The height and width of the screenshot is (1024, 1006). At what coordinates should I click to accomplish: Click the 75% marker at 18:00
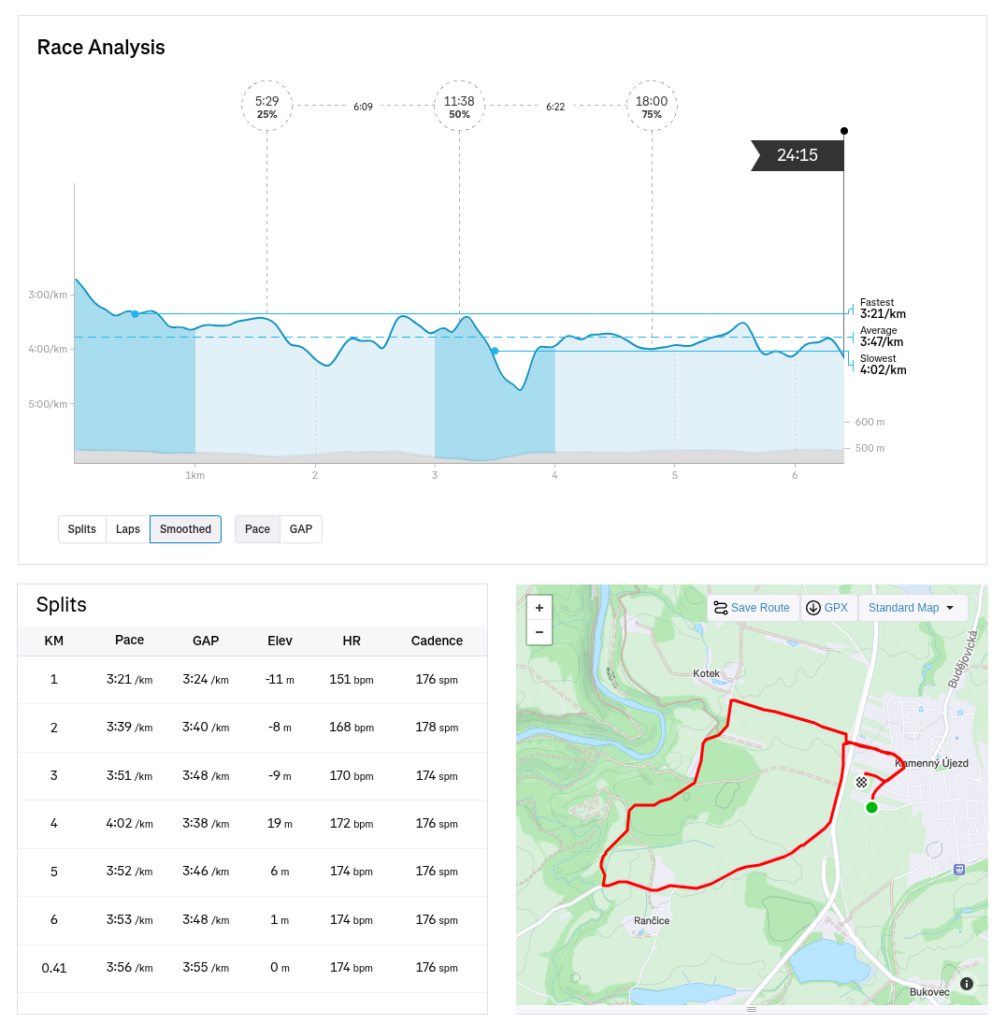pos(652,107)
